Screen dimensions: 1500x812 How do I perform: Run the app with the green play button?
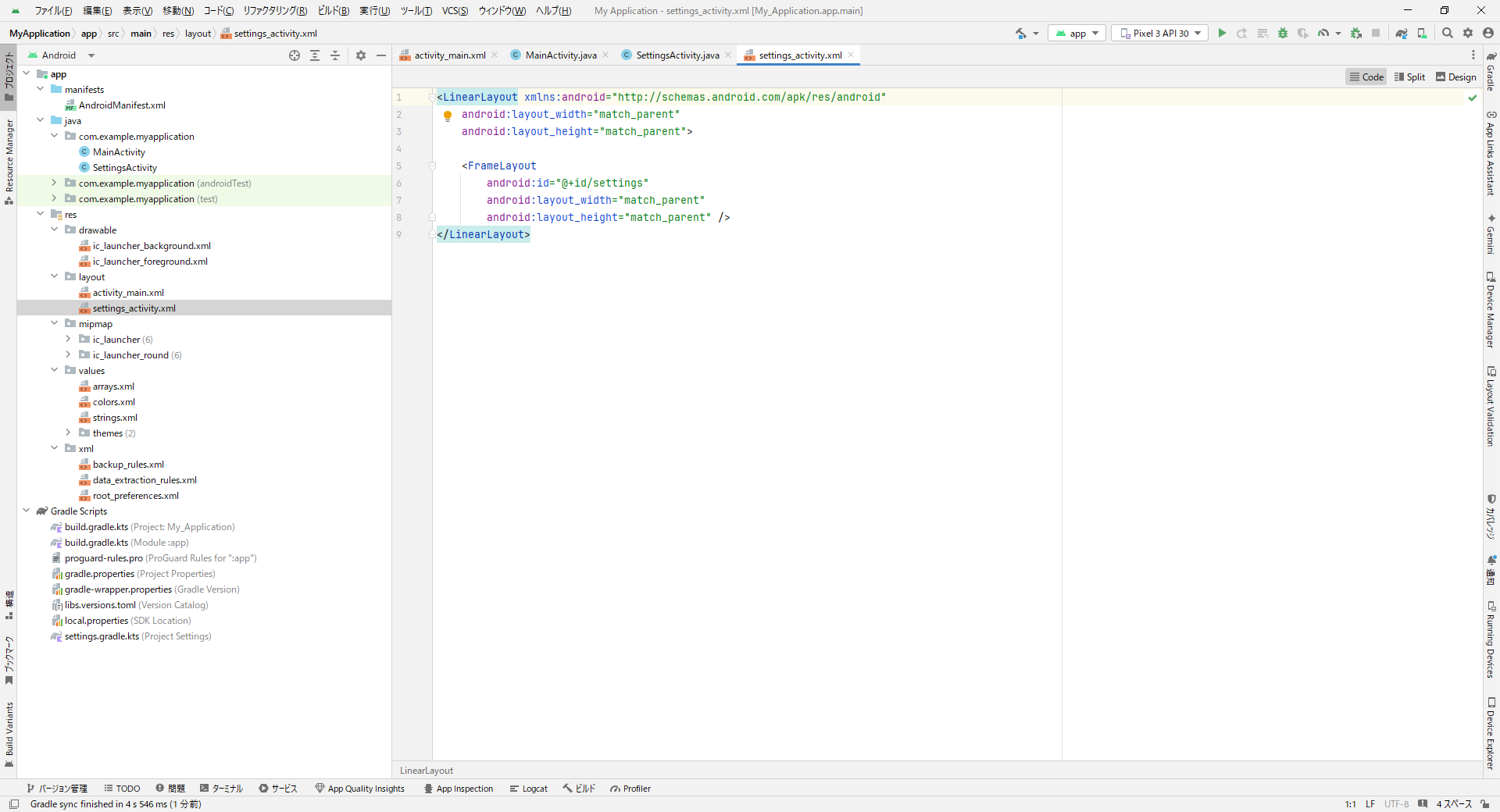[1222, 33]
